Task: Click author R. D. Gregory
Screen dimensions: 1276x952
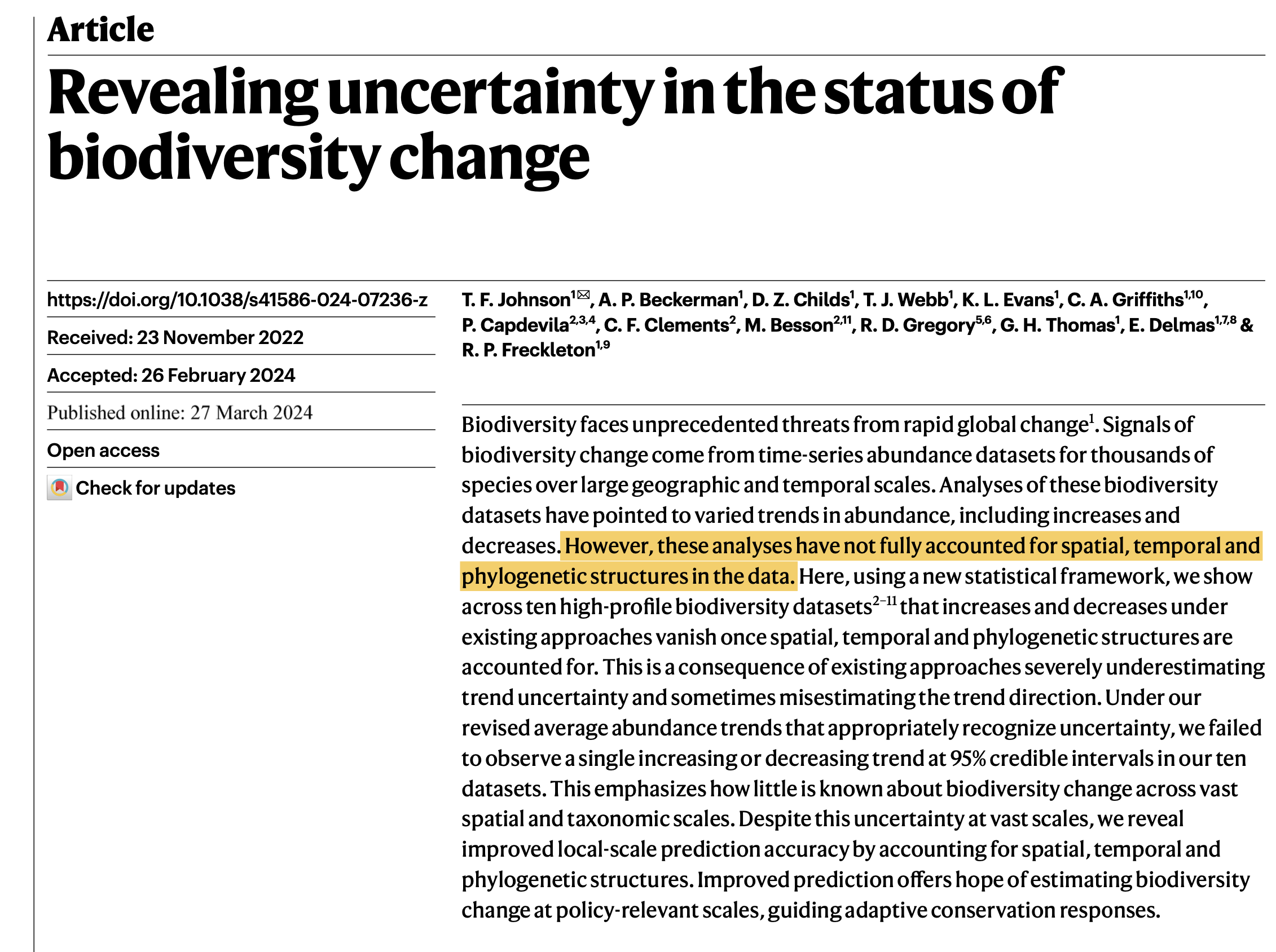Action: pyautogui.click(x=916, y=325)
